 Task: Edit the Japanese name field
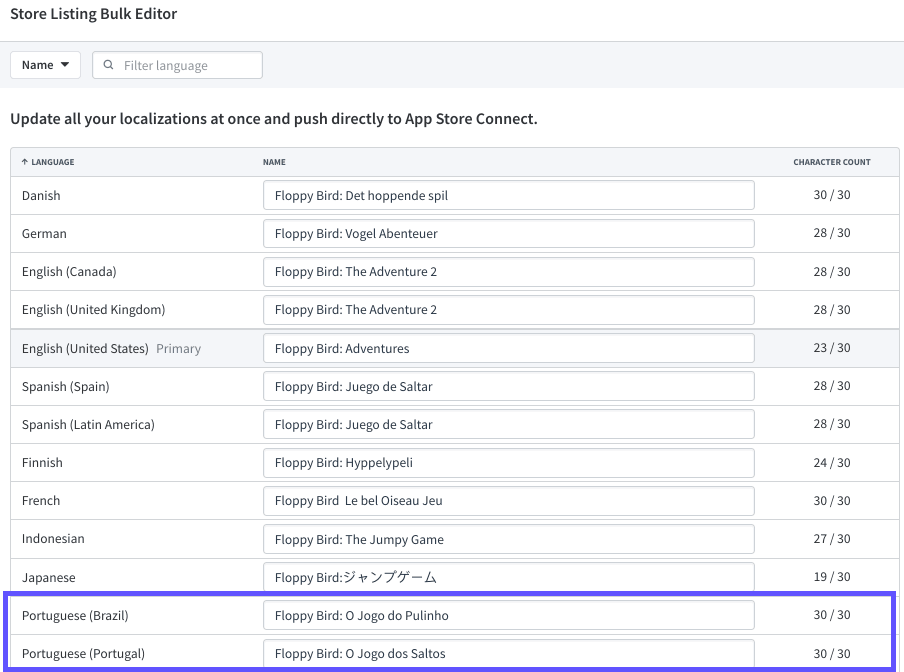pyautogui.click(x=508, y=577)
